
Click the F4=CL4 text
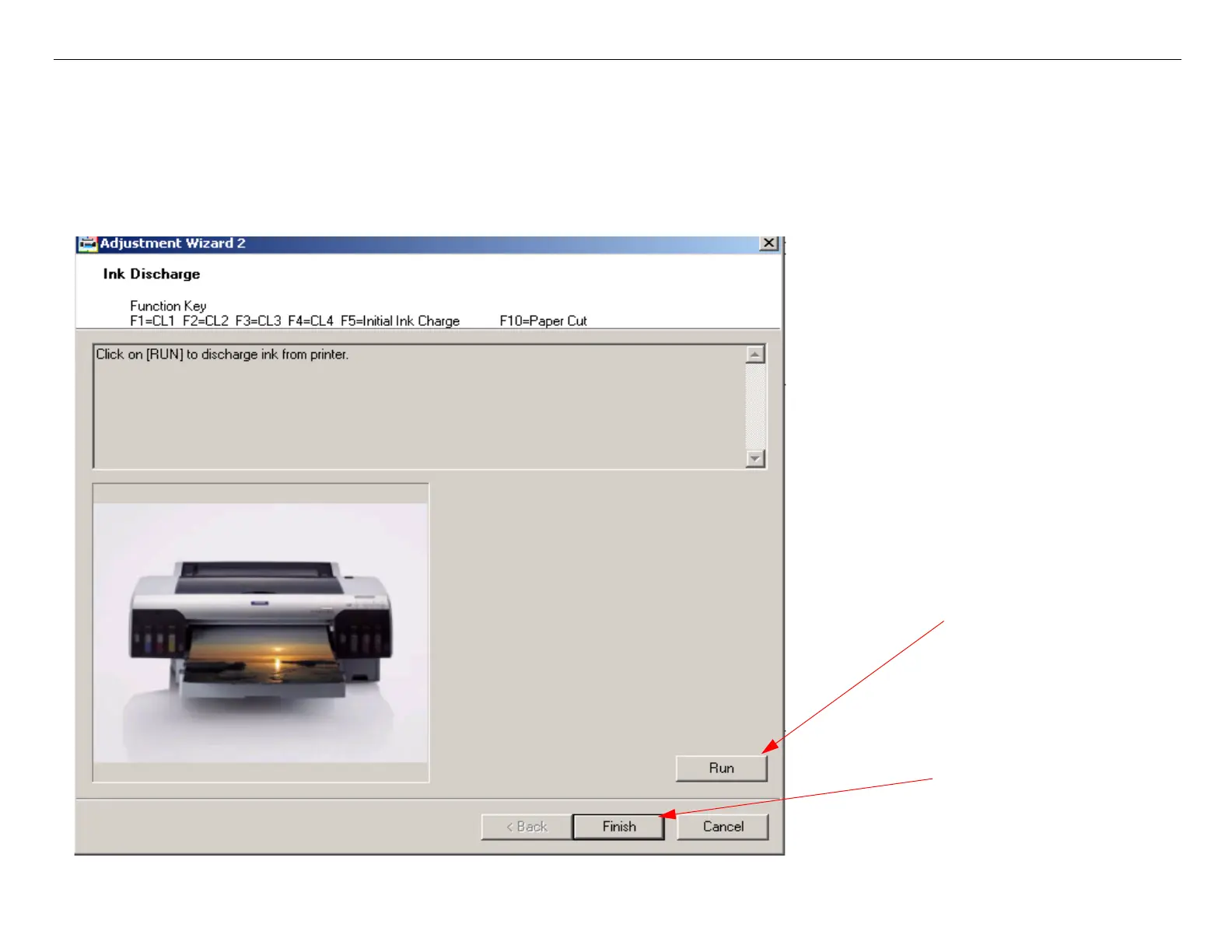click(x=310, y=320)
